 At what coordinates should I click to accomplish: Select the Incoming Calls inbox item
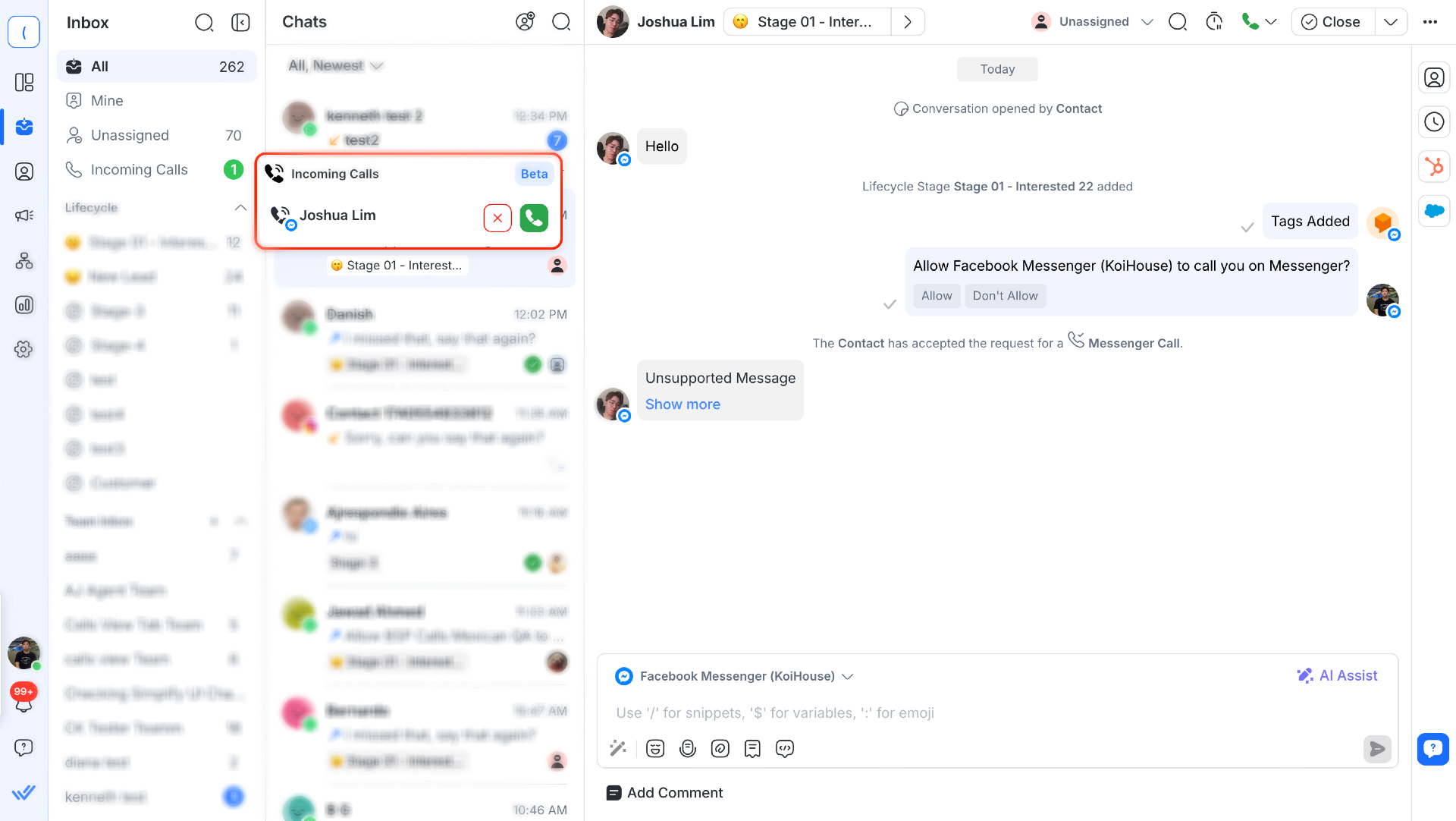[139, 170]
